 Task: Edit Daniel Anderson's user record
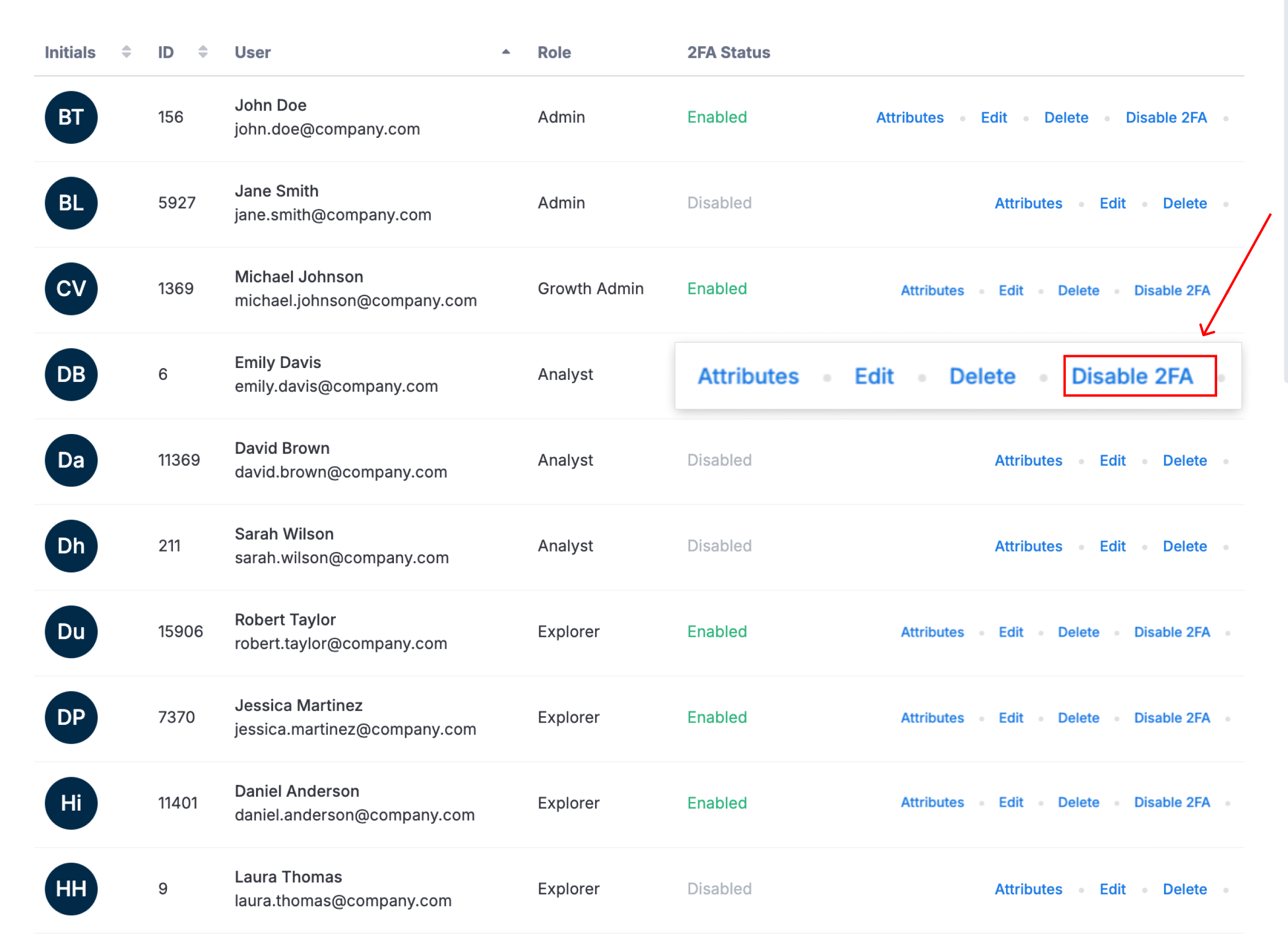tap(1011, 803)
